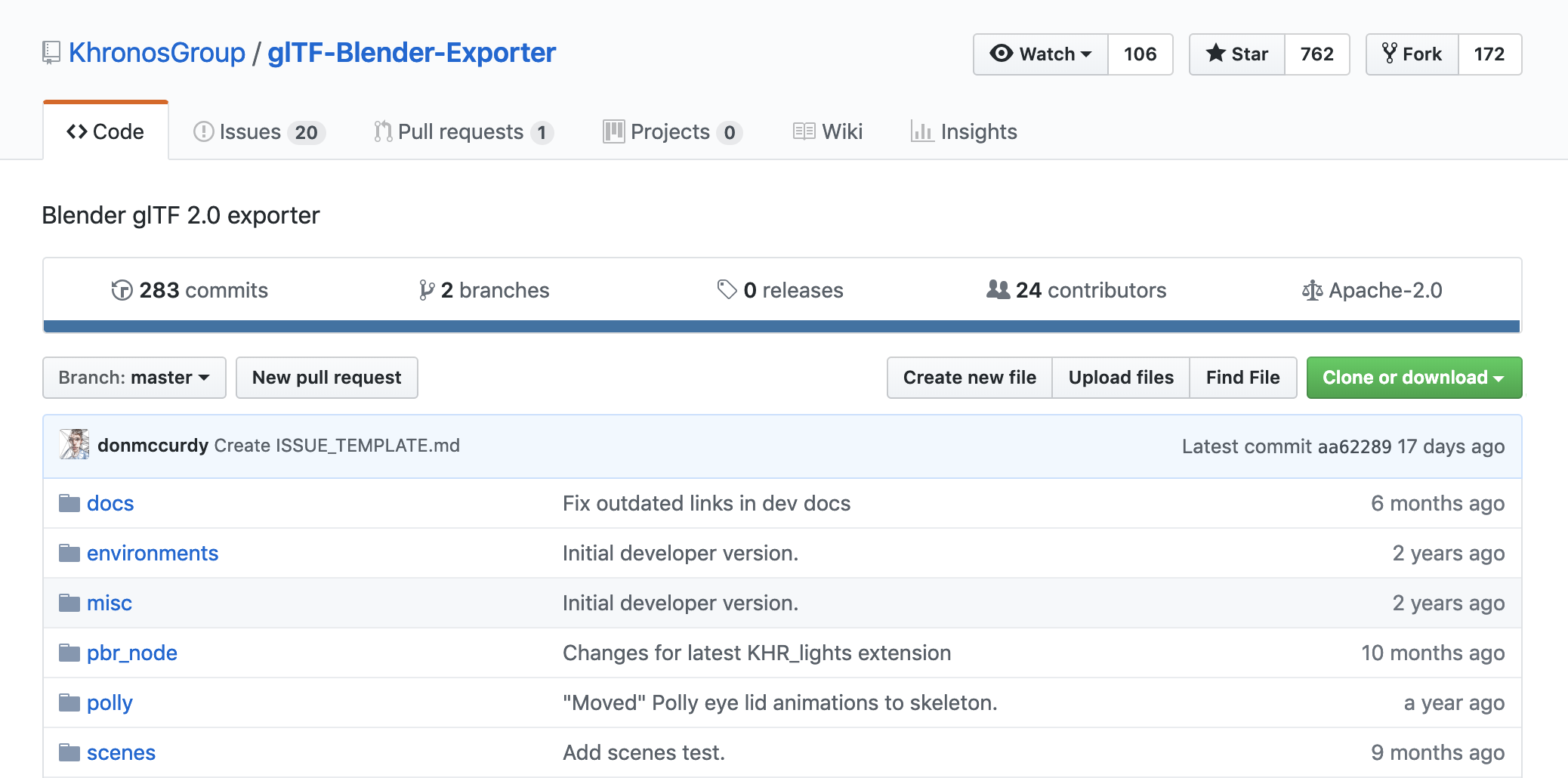
Task: Click the license scale icon beside Apache-2.0
Action: [x=1312, y=290]
